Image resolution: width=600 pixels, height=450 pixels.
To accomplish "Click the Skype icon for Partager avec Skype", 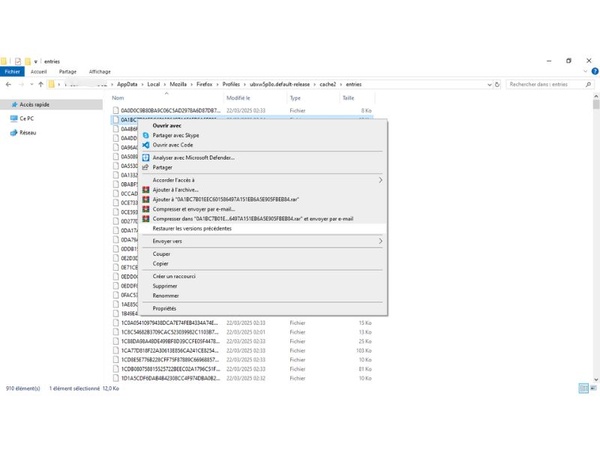I will pyautogui.click(x=145, y=135).
